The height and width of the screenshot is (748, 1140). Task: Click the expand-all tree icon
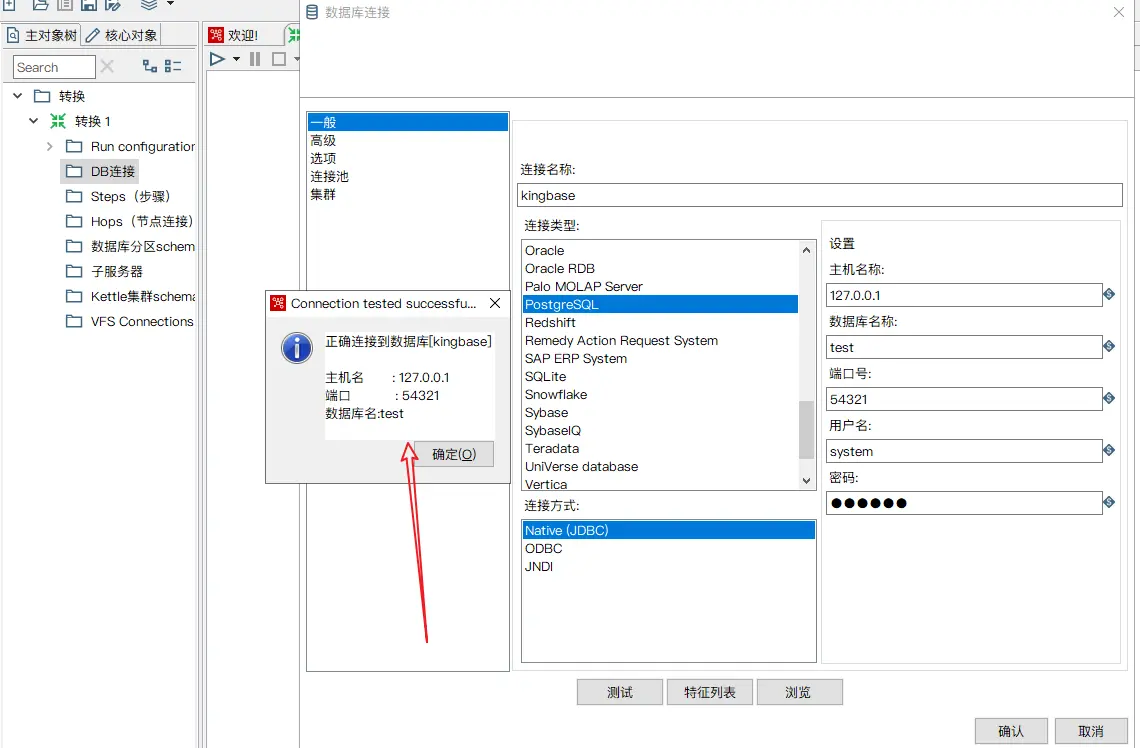[150, 66]
